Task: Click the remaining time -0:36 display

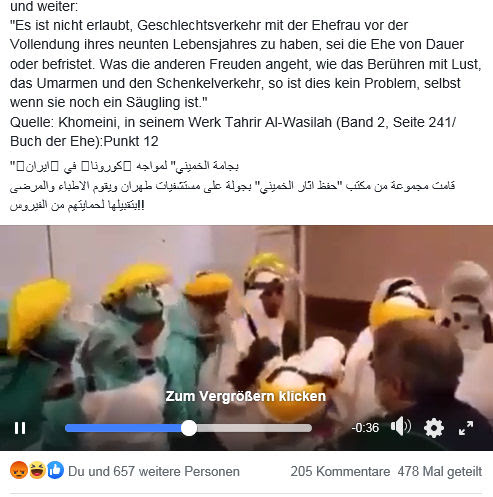Action: point(365,428)
